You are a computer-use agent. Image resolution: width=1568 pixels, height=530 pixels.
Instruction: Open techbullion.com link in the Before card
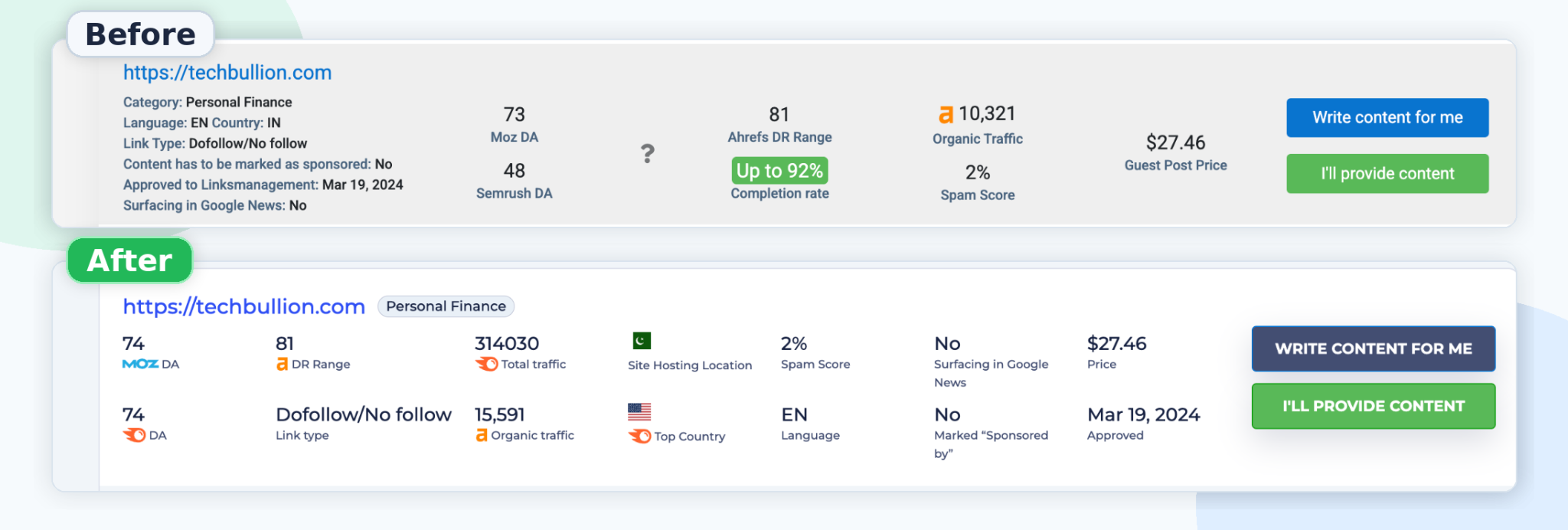227,73
